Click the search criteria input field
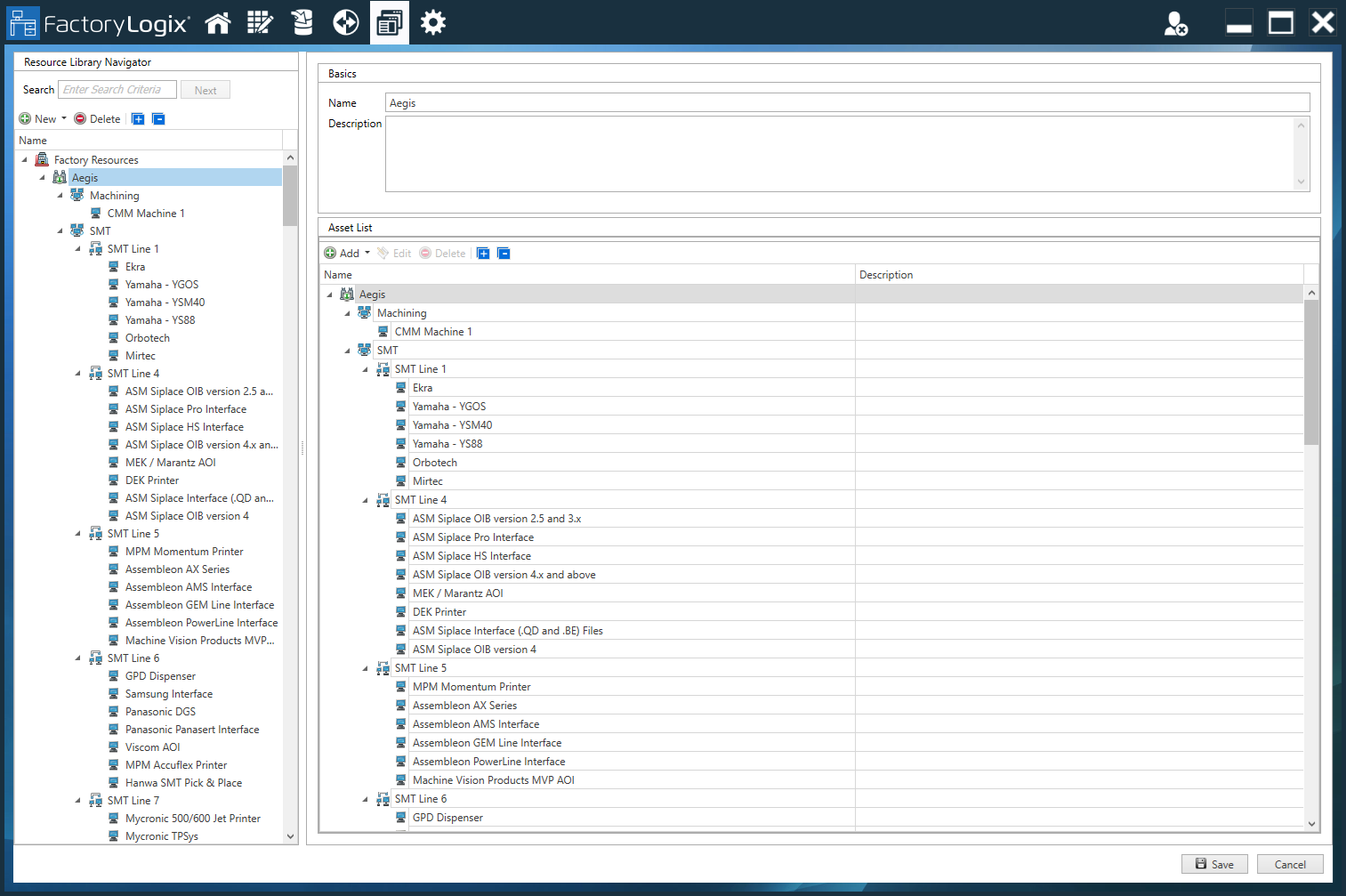The height and width of the screenshot is (896, 1346). click(x=117, y=90)
